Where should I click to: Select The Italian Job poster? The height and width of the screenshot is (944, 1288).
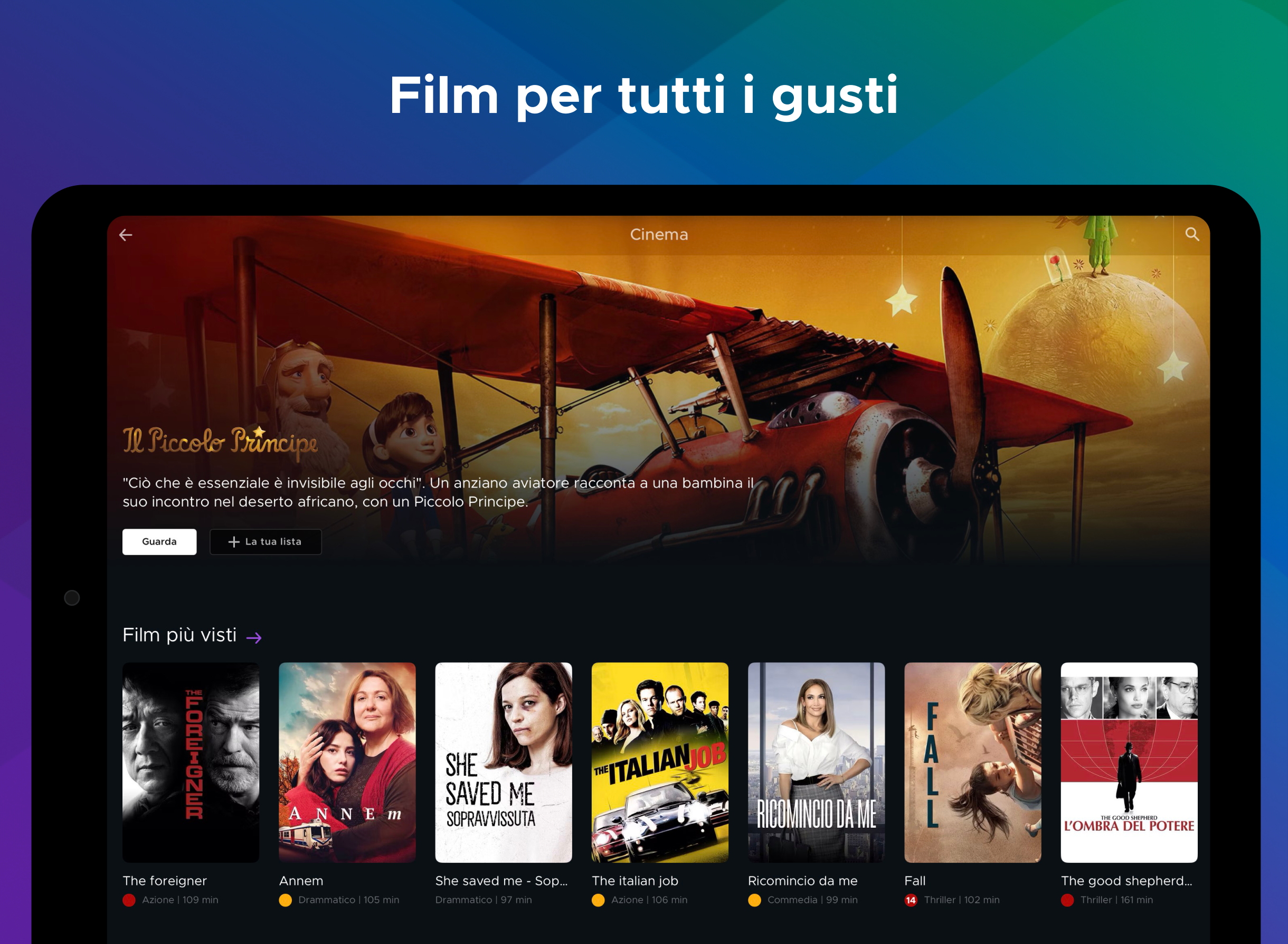[660, 762]
